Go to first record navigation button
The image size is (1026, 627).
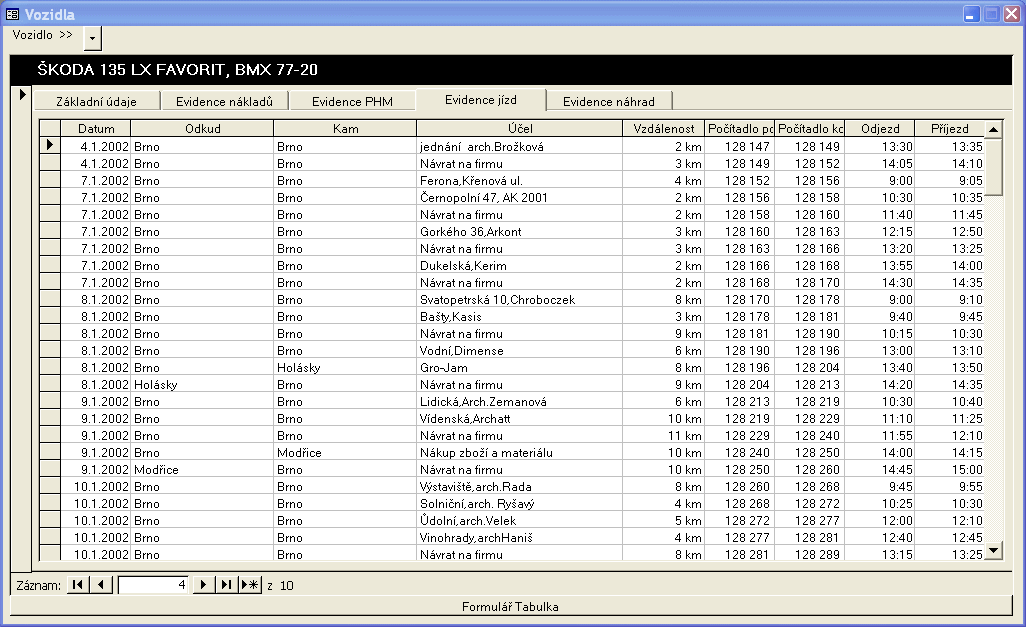tap(77, 585)
